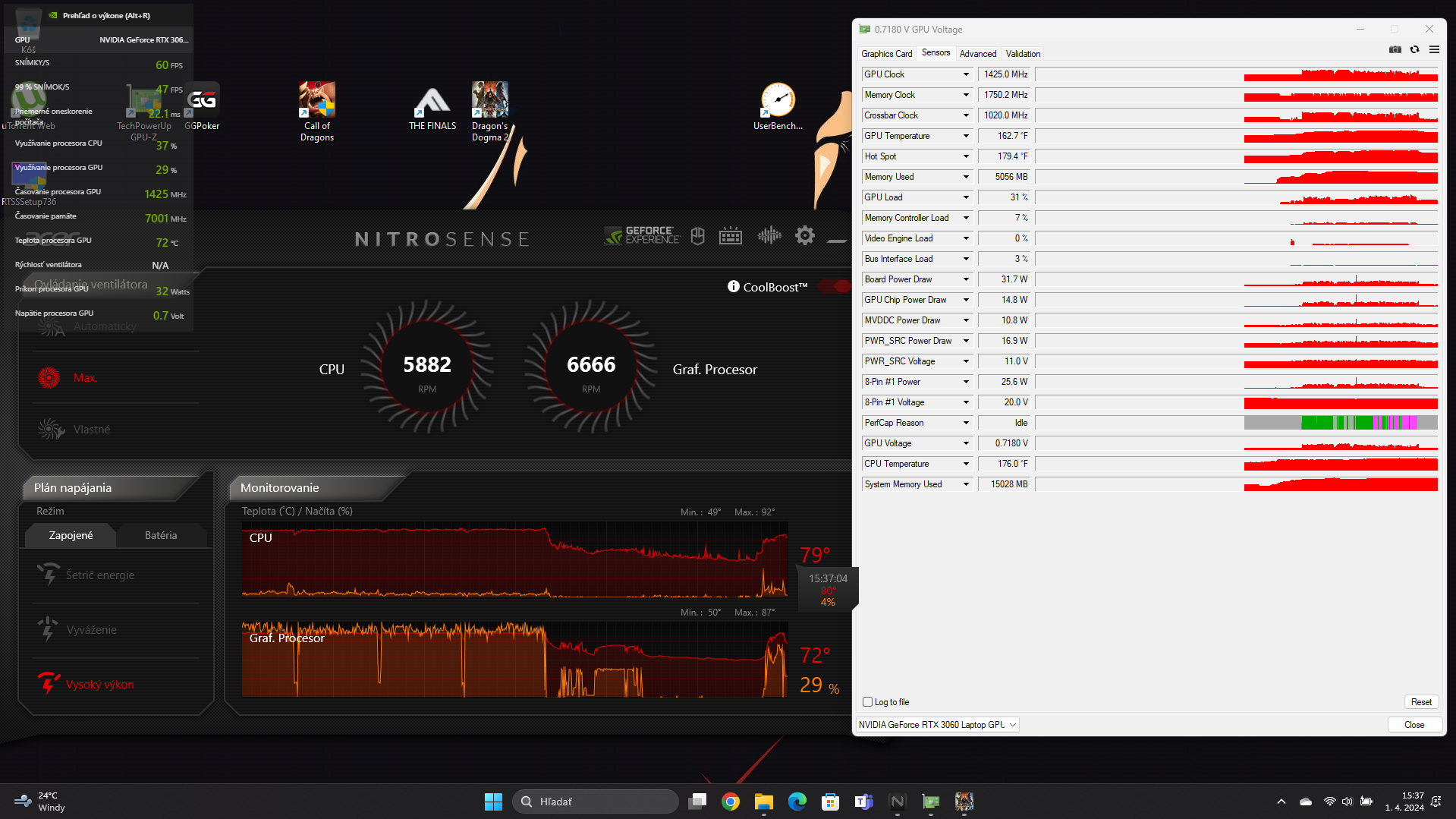Viewport: 1456px width, 819px height.
Task: Click the Memory Used value 5056 MB
Action: tap(1004, 177)
